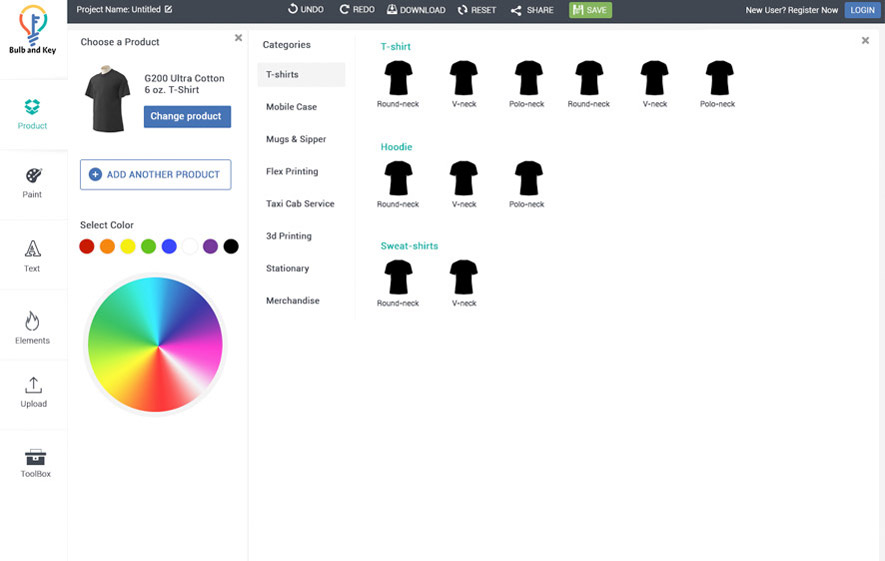Select the Mugs & Sipper category
This screenshot has height=561, width=885.
296,139
